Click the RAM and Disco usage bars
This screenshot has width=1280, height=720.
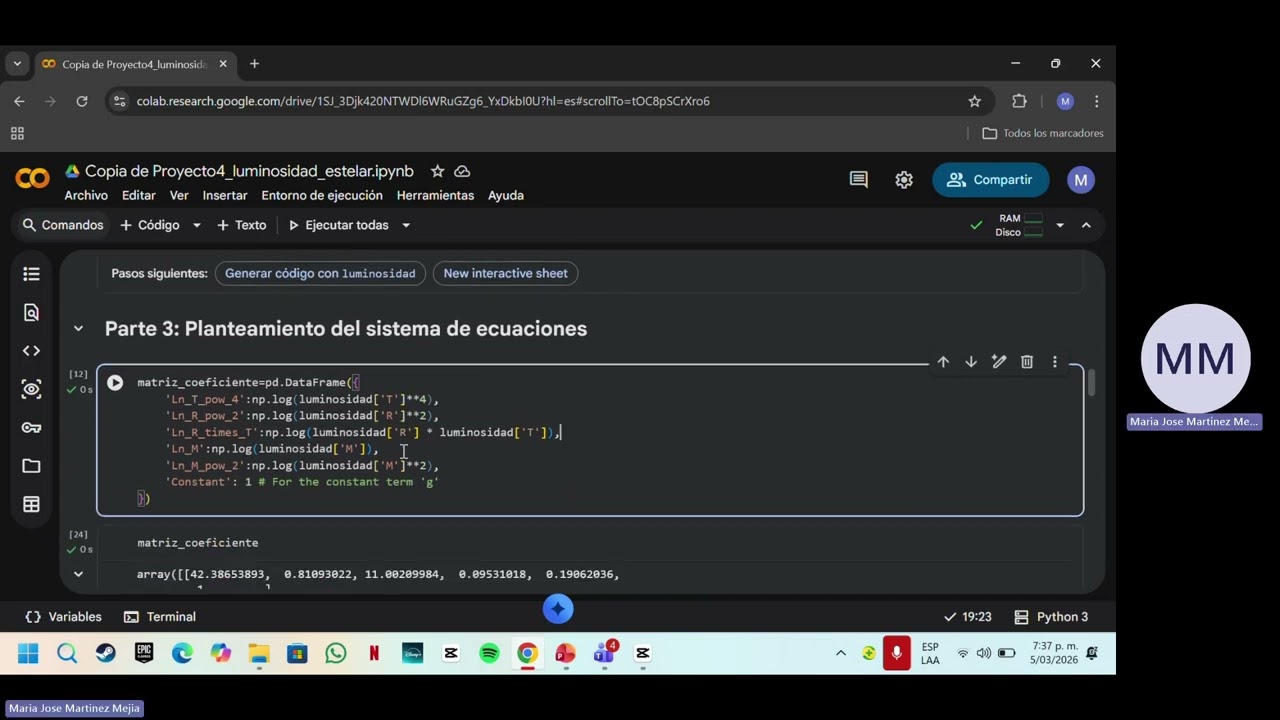tap(1020, 225)
